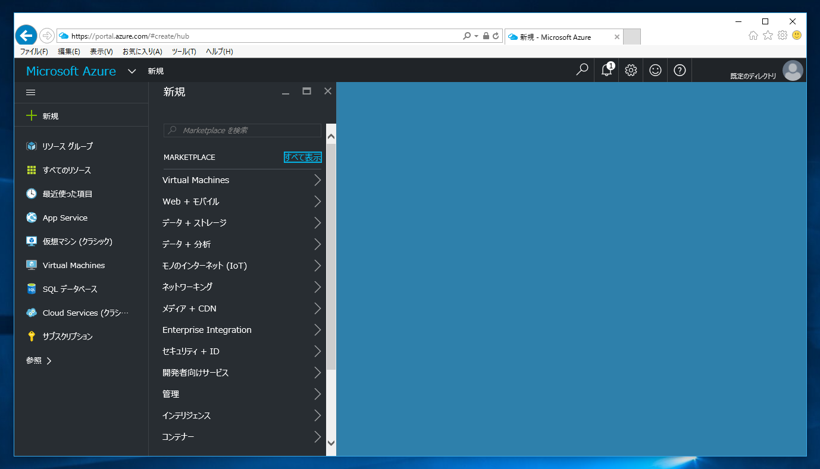Open browser favorites star icon
The width and height of the screenshot is (820, 469).
768,36
